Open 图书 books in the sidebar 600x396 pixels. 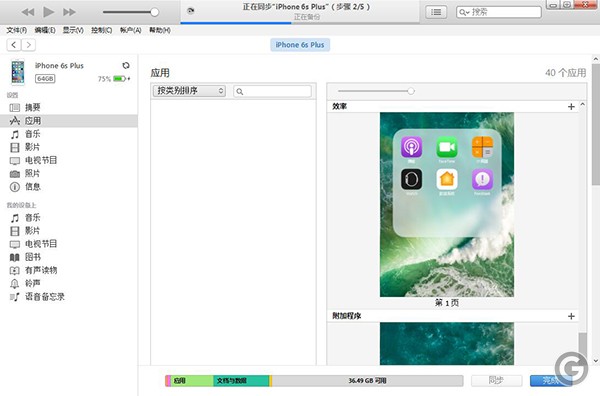click(x=69, y=257)
